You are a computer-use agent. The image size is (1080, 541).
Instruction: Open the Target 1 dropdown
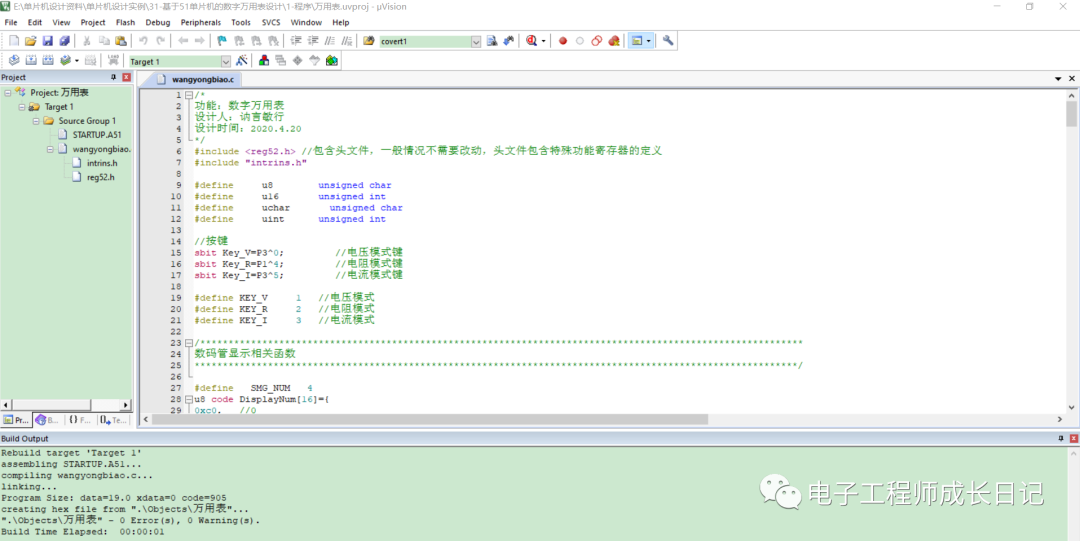[x=225, y=62]
